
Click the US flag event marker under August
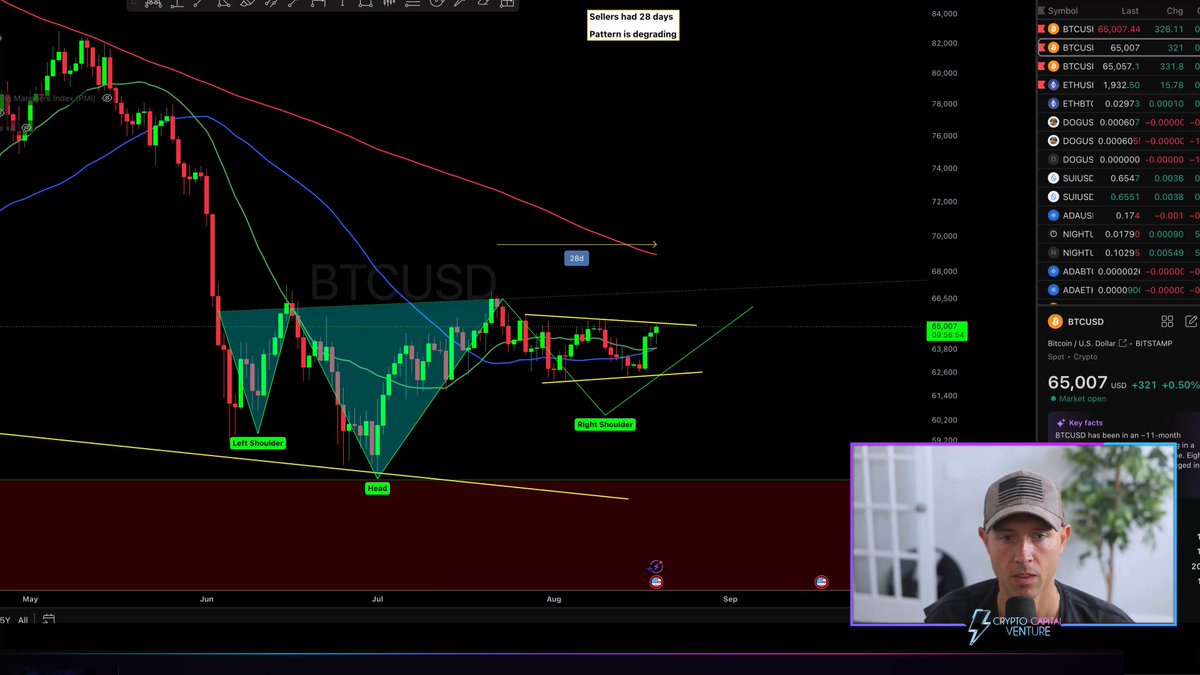coord(656,582)
